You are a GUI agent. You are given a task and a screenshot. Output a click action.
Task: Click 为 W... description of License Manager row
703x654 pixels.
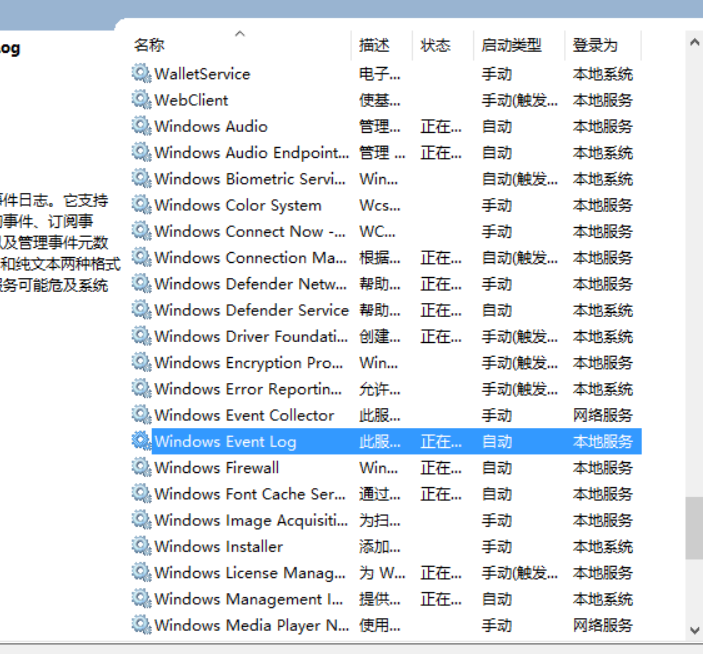[382, 573]
